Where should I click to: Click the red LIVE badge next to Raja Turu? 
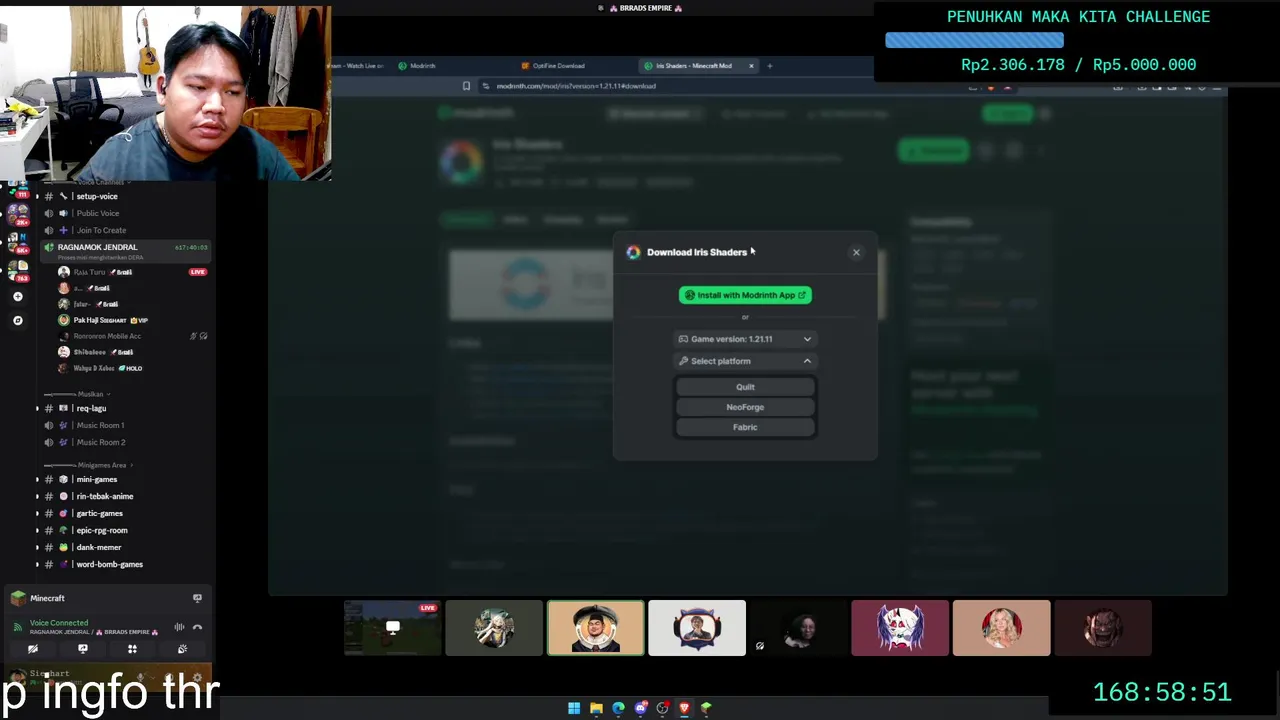point(198,272)
